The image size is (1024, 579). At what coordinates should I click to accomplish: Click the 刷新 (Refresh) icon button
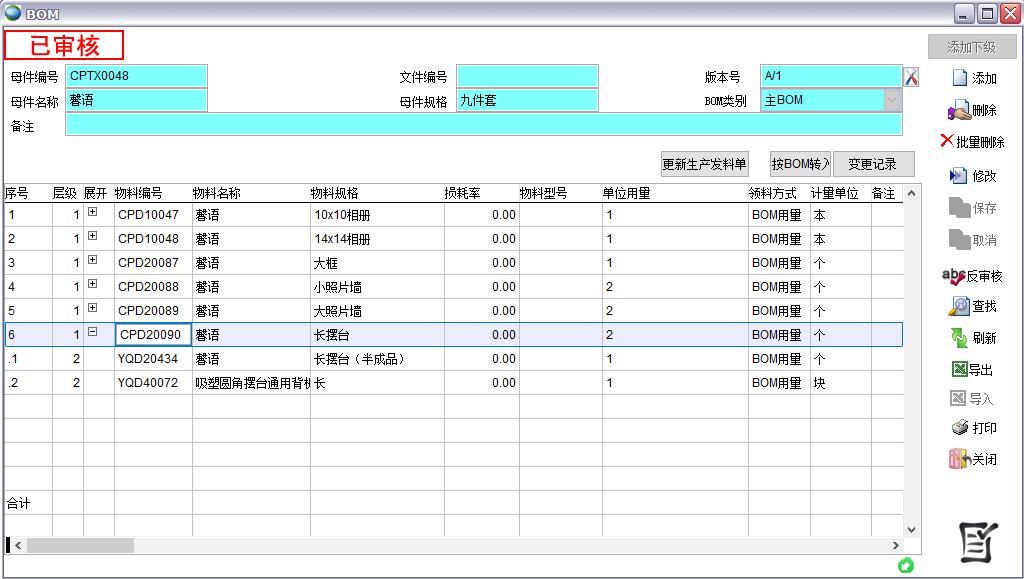pyautogui.click(x=960, y=338)
